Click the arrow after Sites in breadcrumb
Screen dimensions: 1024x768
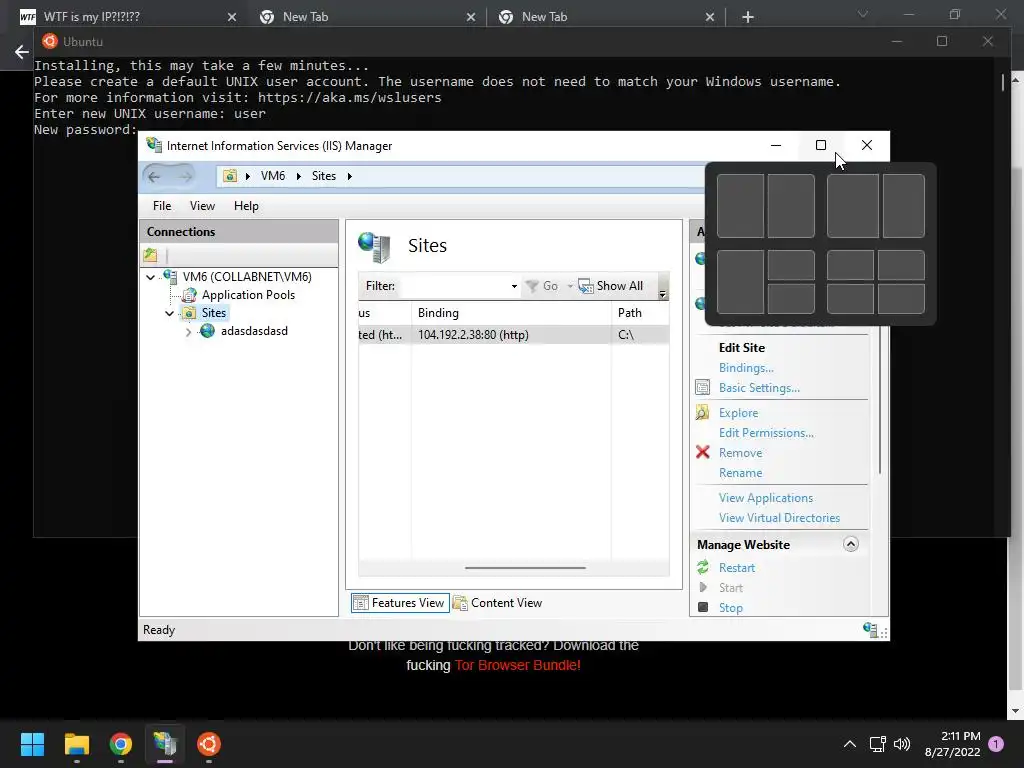(x=349, y=176)
